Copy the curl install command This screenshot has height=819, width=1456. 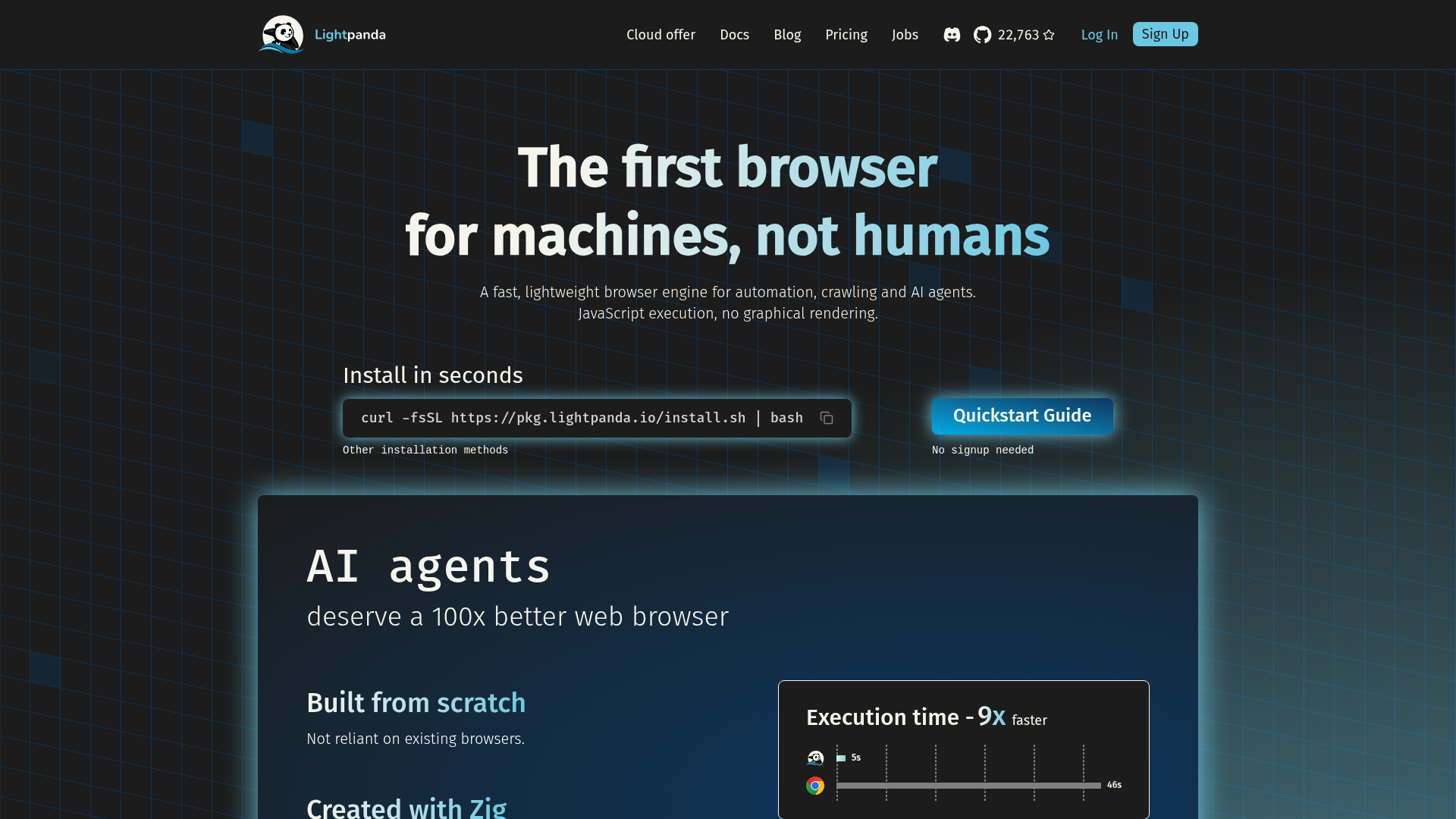(x=827, y=418)
